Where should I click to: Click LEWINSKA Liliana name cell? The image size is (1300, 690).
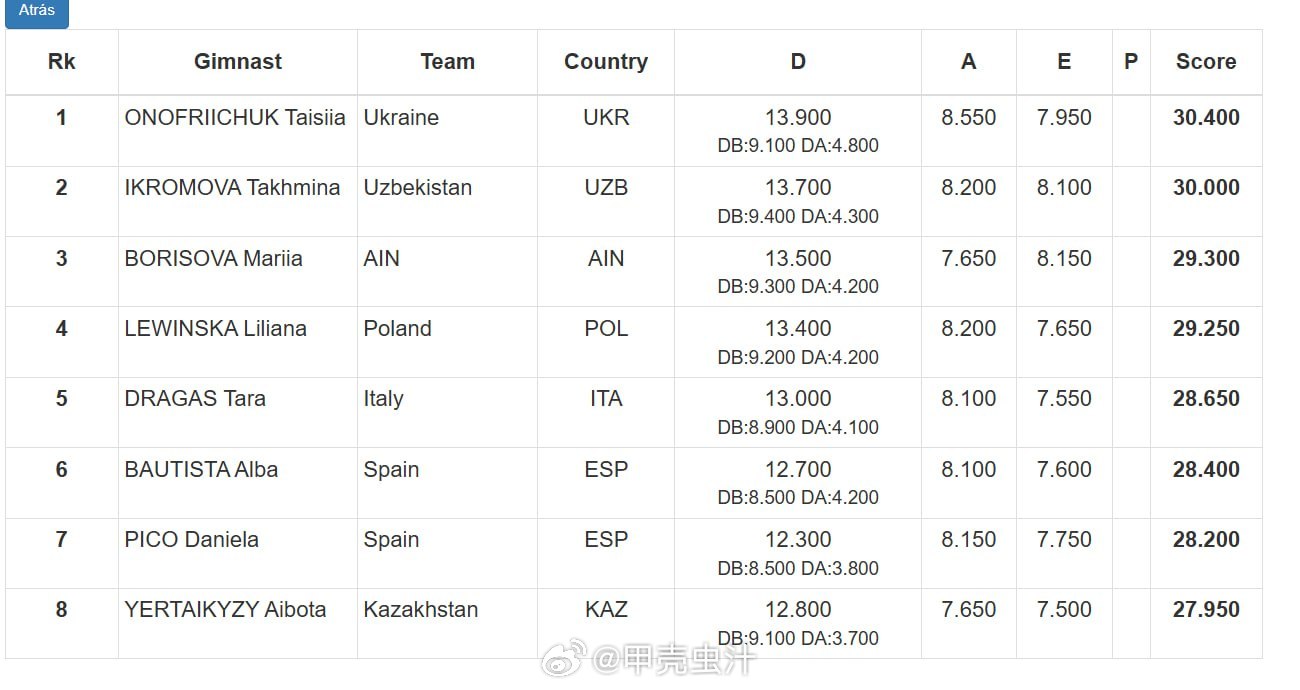(215, 329)
